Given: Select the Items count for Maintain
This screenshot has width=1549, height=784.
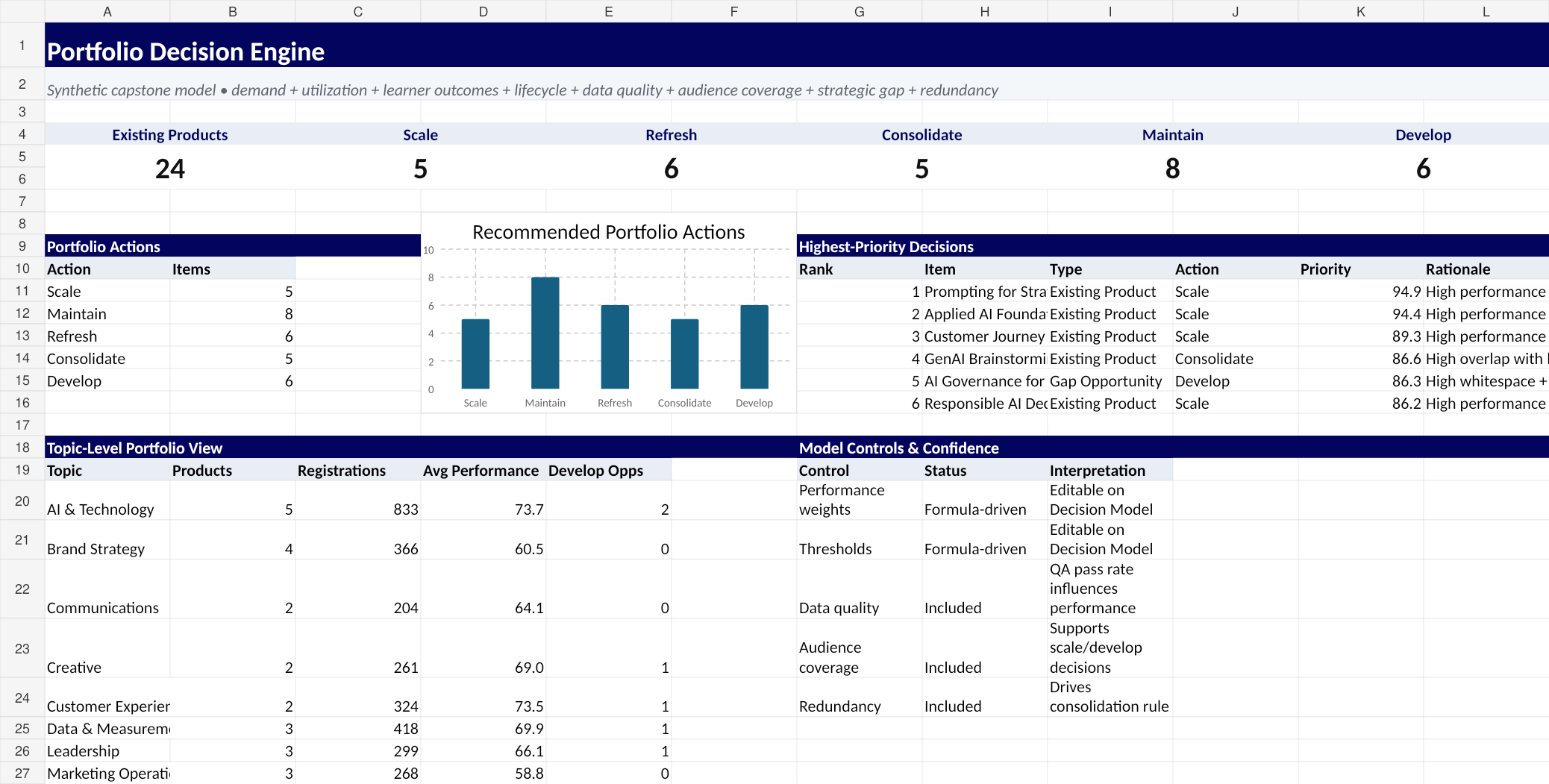Looking at the screenshot, I should (x=233, y=314).
